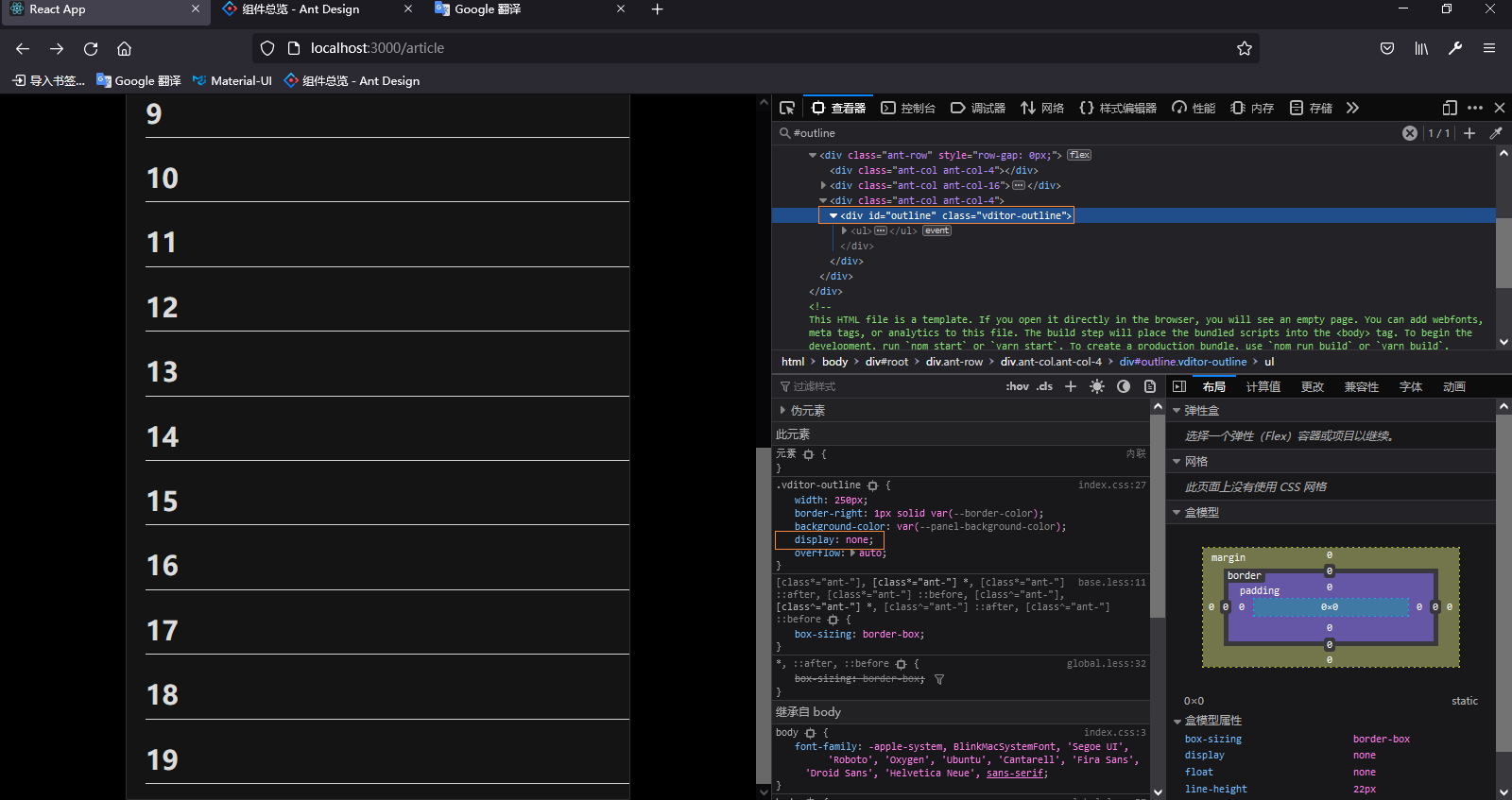Activate the element picker icon in DevTools
This screenshot has height=800, width=1512.
coord(786,108)
